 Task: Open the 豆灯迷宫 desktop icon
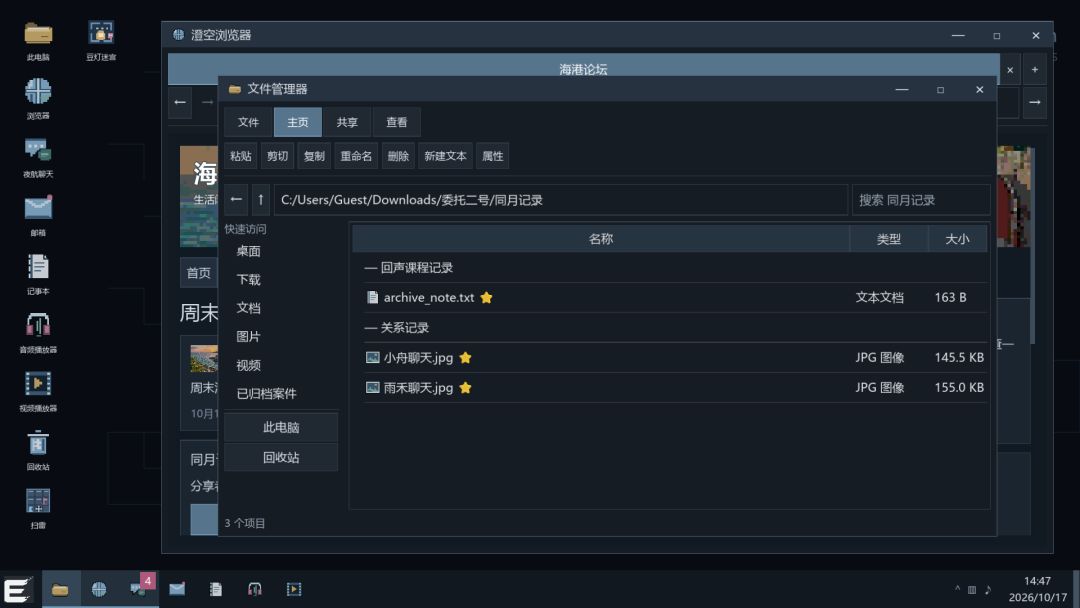click(x=101, y=41)
